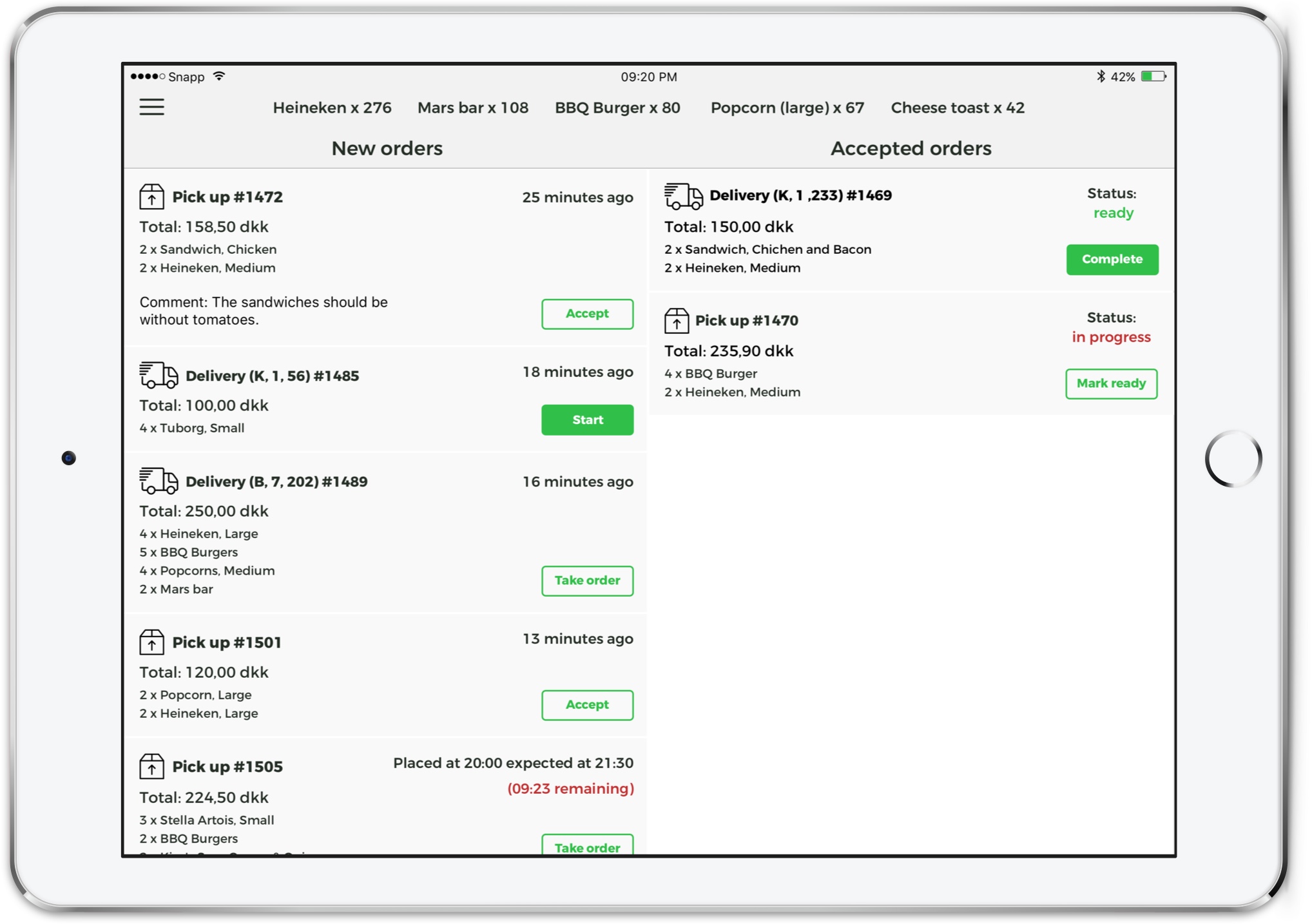Click the 'Total: 224,50 dkk' amount
The width and height of the screenshot is (1312, 924).
[x=204, y=797]
